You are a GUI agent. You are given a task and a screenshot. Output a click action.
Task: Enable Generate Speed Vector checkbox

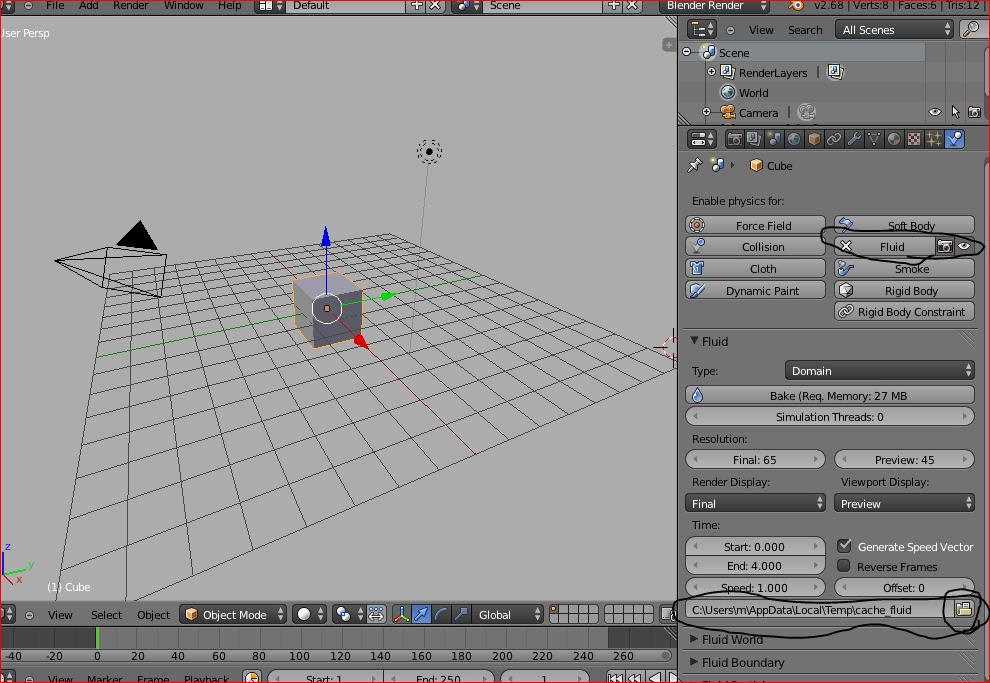click(x=845, y=546)
